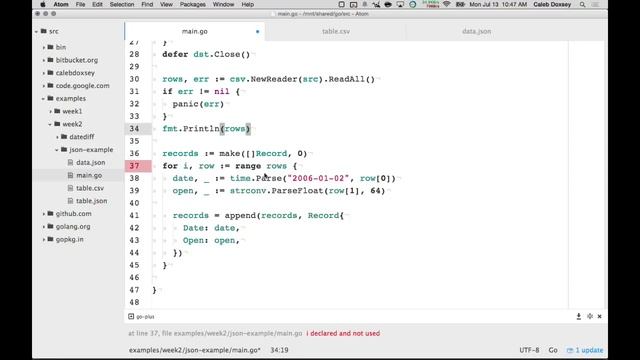Image resolution: width=640 pixels, height=360 pixels.
Task: Open the View menu
Action: coord(166,4)
